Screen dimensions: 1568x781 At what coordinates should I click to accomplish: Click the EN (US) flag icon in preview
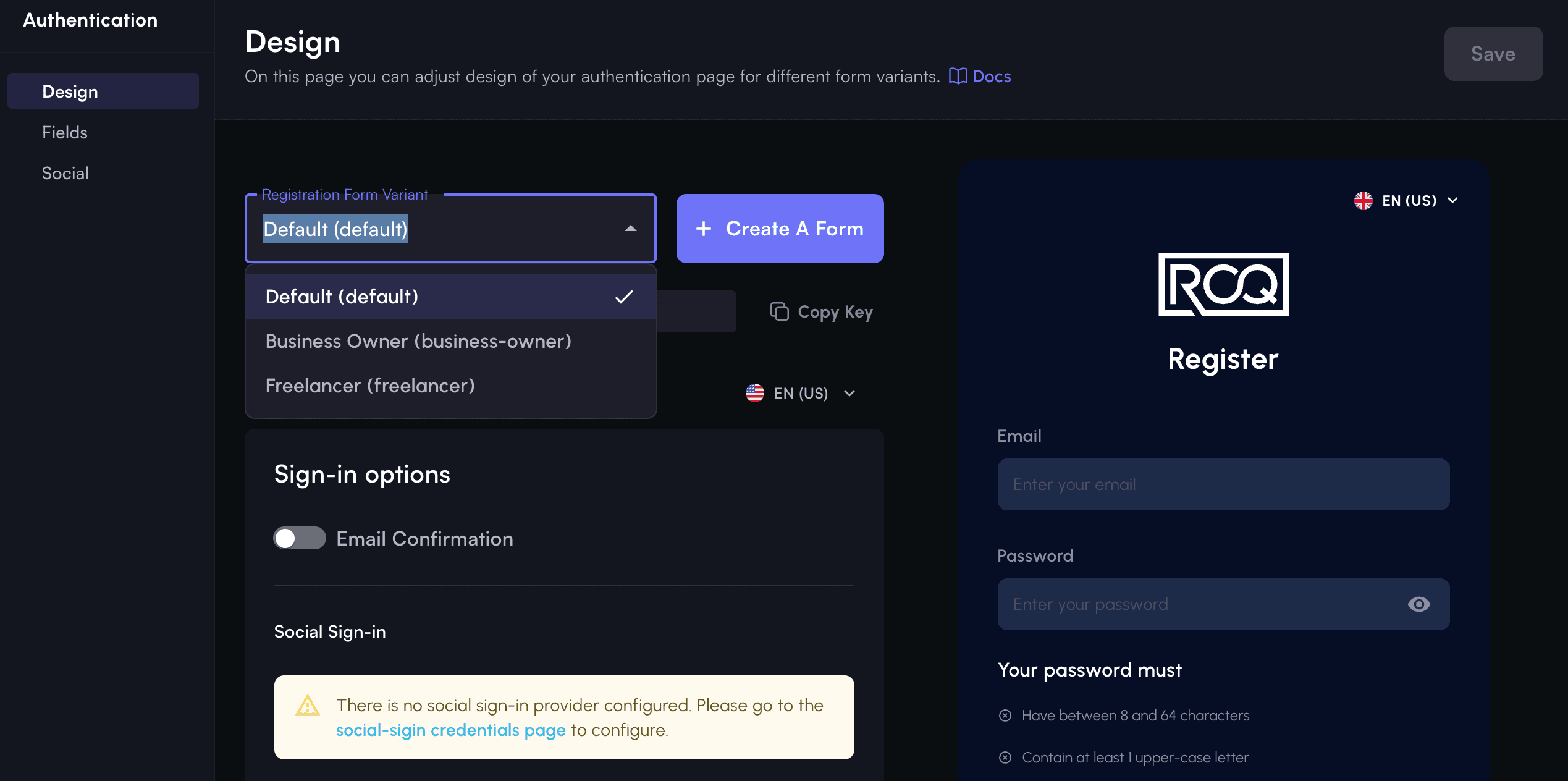coord(1362,200)
